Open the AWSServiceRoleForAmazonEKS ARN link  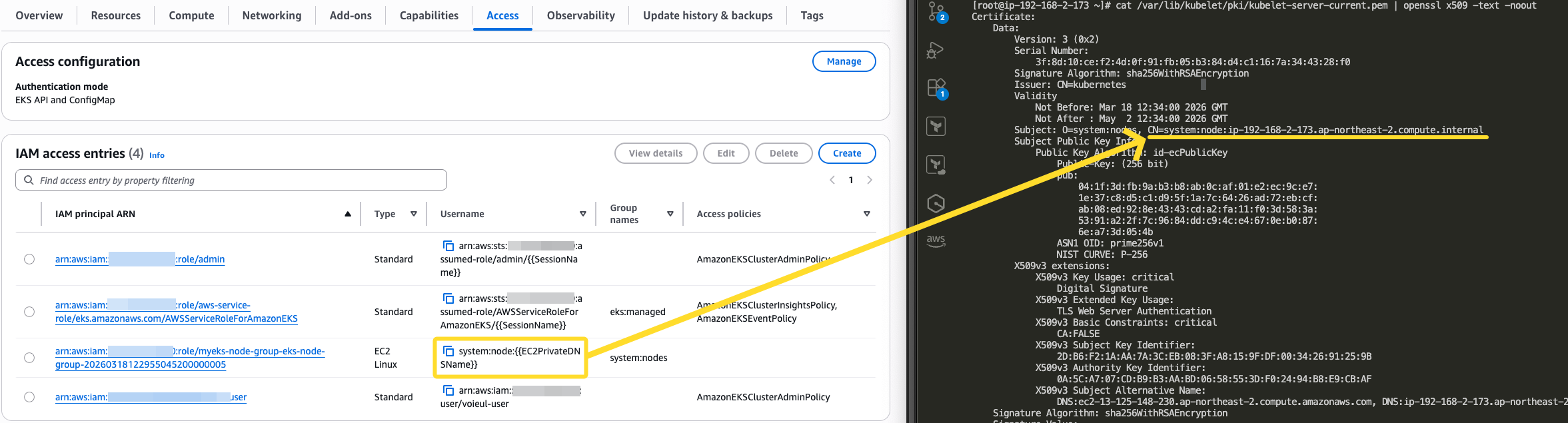click(177, 312)
